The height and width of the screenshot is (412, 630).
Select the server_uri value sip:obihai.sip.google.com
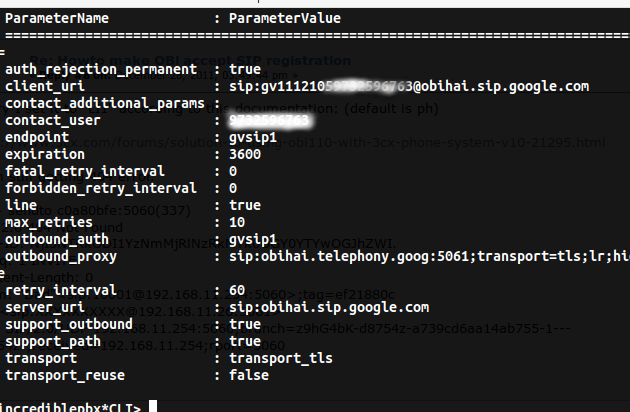click(x=329, y=307)
